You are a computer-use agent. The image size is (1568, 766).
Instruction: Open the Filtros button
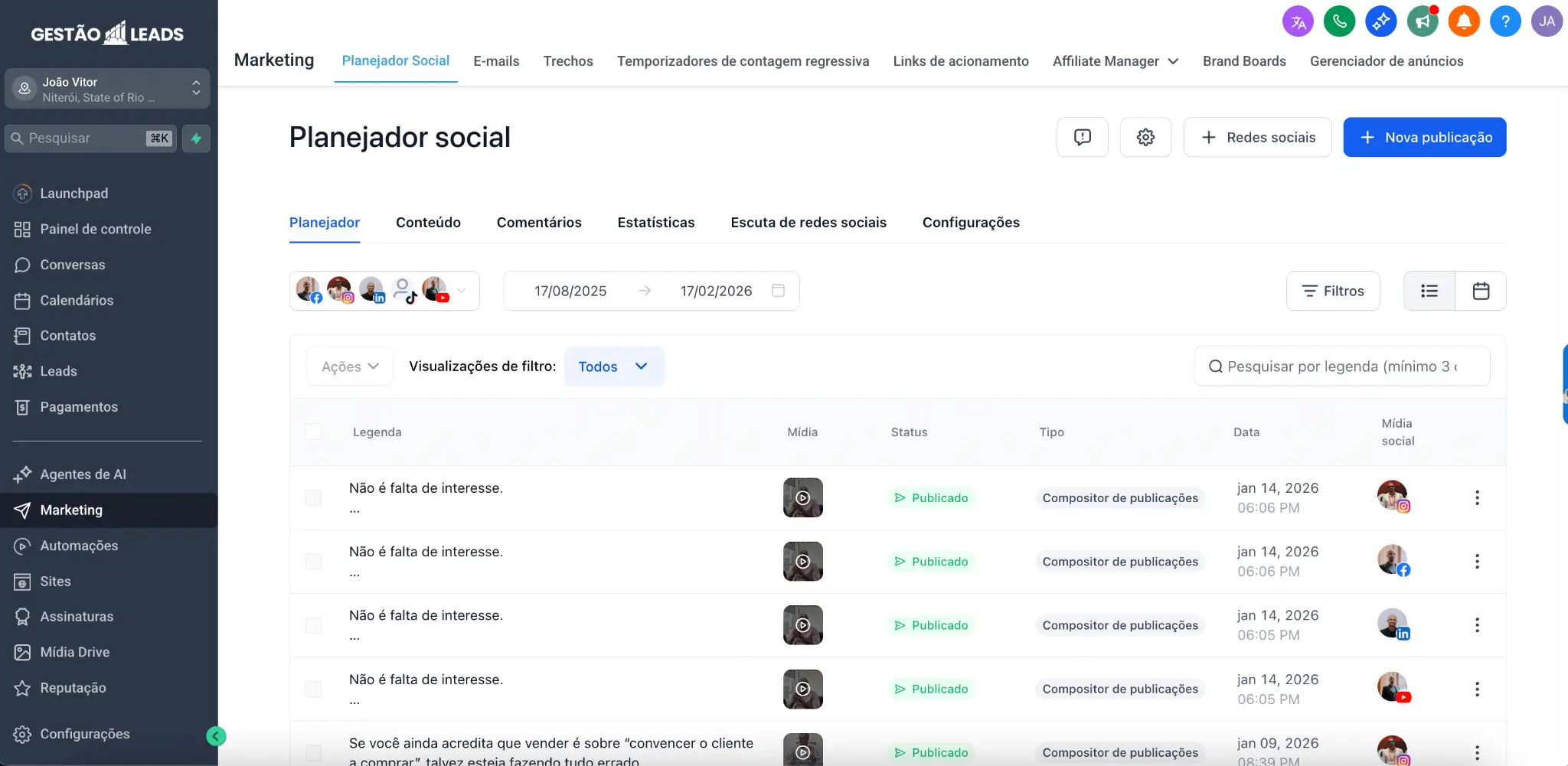coord(1333,291)
